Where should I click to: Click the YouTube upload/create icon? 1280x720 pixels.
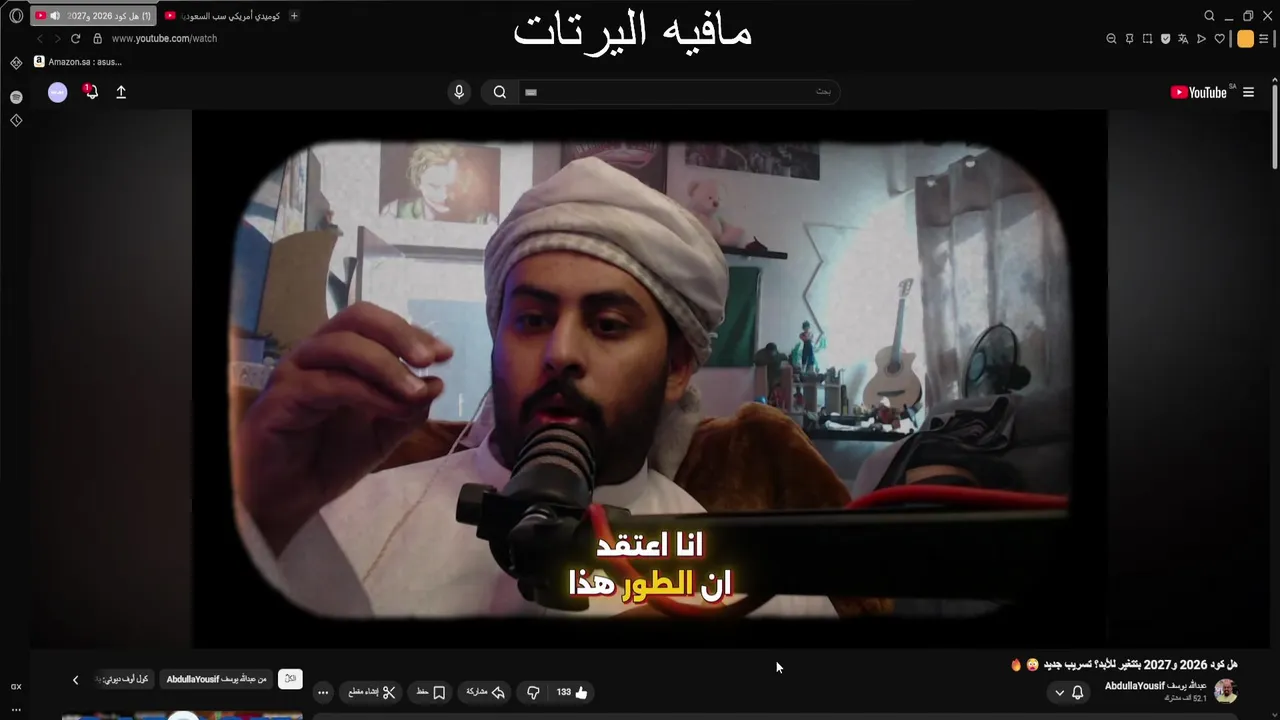[121, 92]
